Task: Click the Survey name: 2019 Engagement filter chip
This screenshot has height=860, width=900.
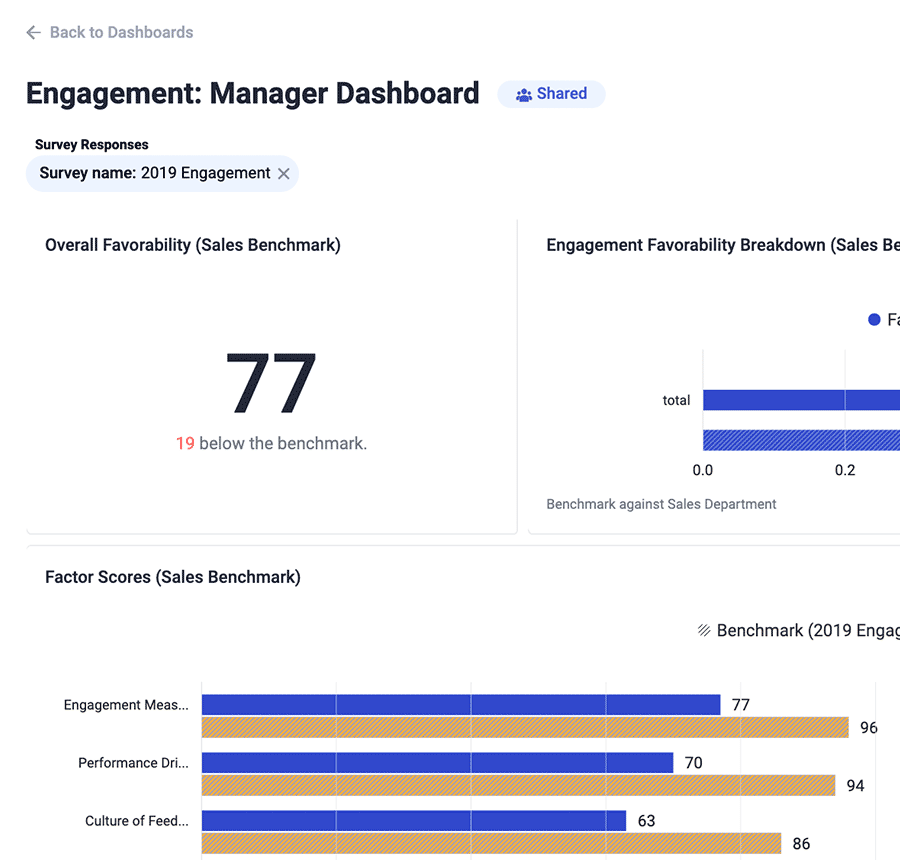Action: 155,173
